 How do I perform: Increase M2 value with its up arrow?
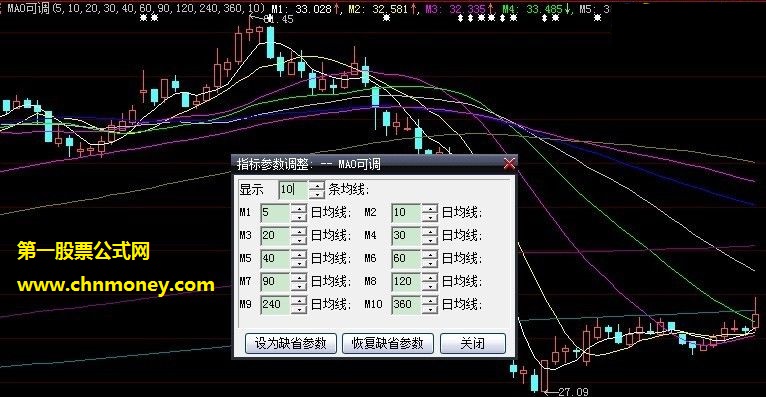(430, 209)
